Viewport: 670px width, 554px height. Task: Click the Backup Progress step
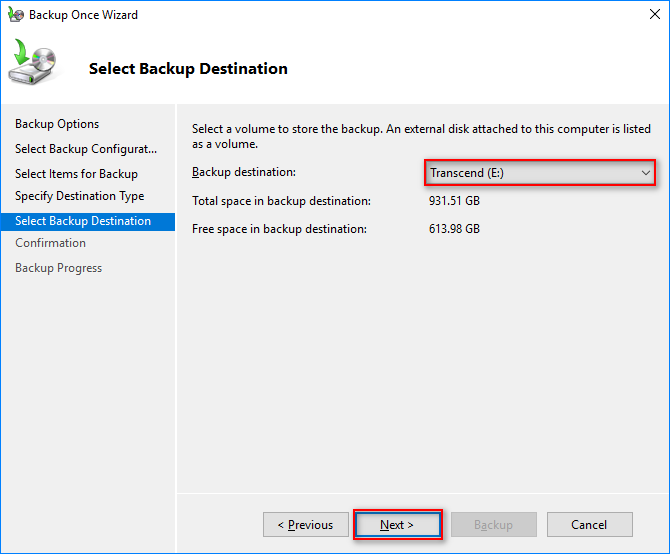pos(59,268)
